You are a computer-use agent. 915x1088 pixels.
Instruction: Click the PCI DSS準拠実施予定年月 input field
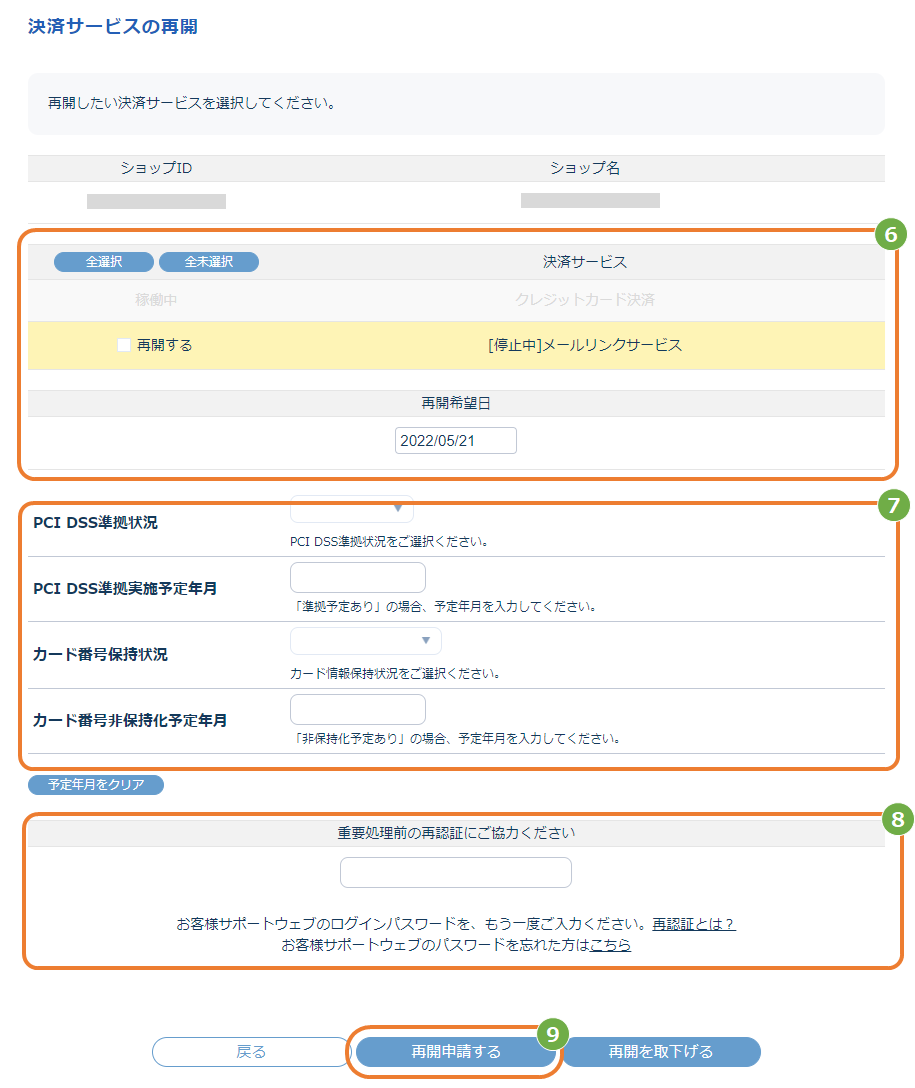[x=358, y=577]
